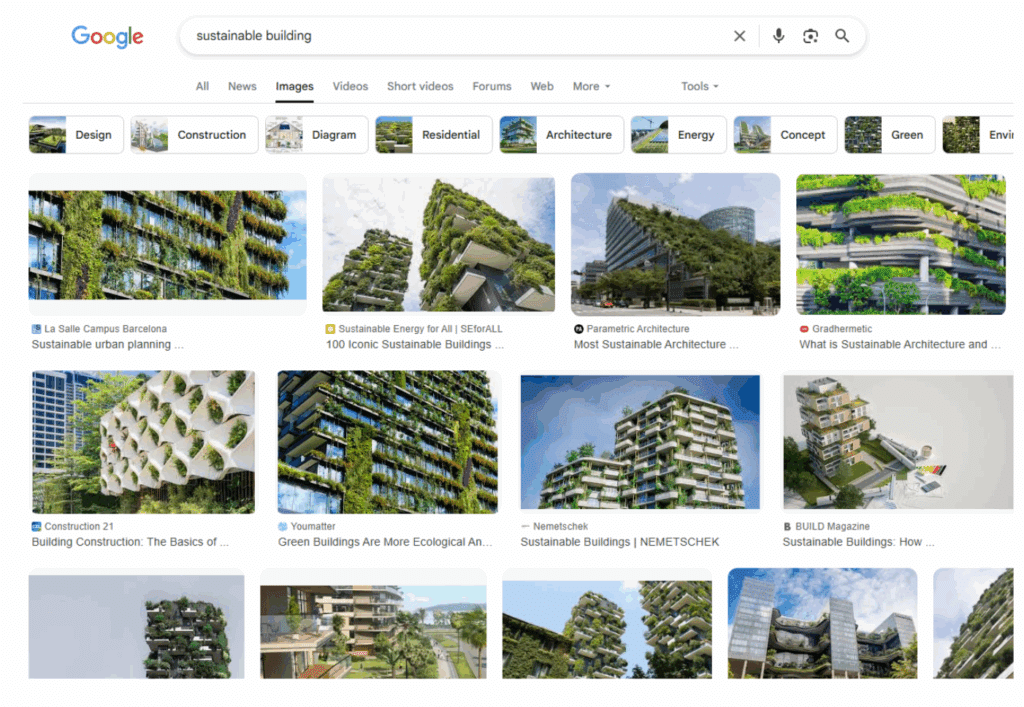
Task: Open 'Building Construction: The Basics of ...' link
Action: pos(130,542)
